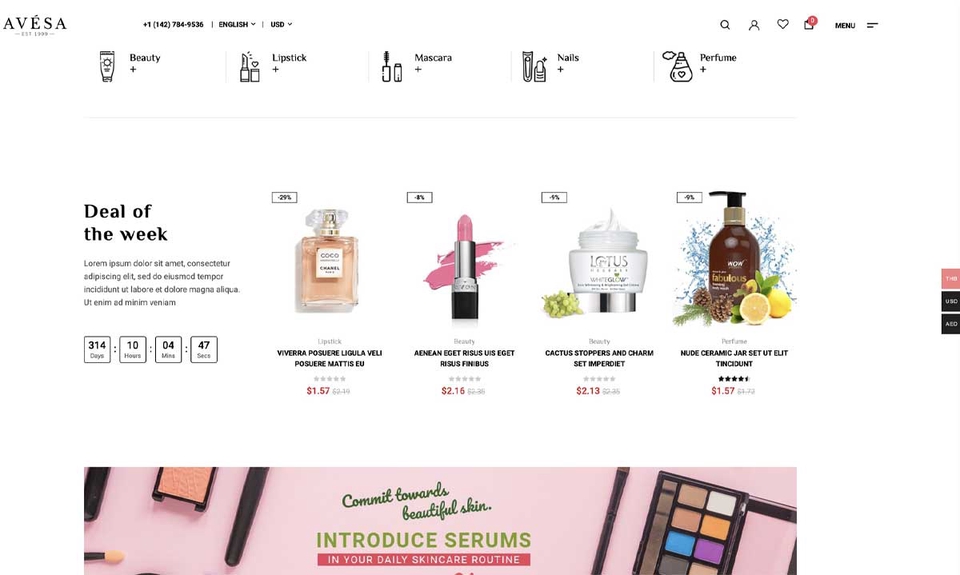Open the Coco Chanel perfume thumbnail
Viewport: 960px width, 575px height.
pos(329,260)
